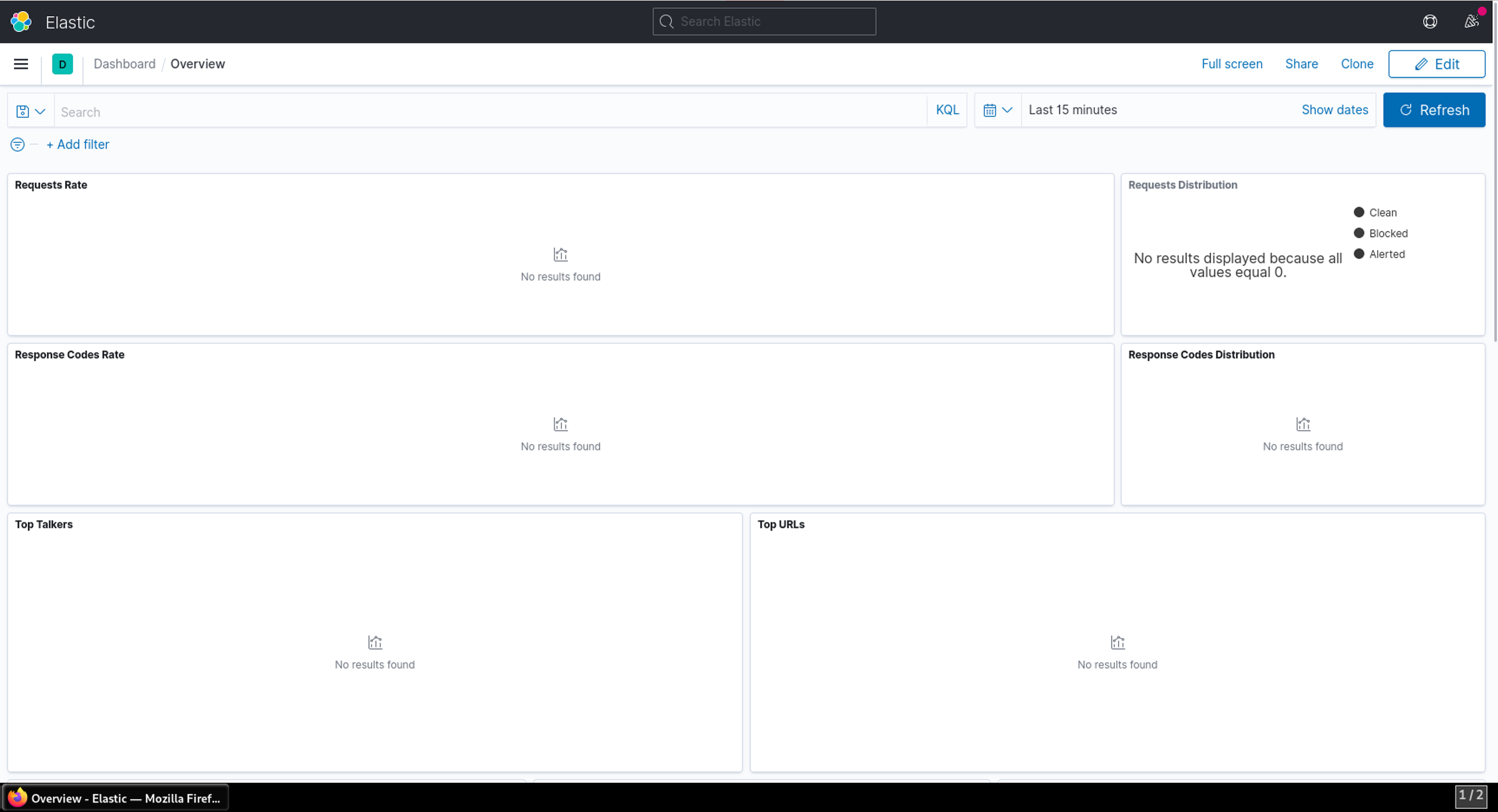
Task: Click + Add filter
Action: coord(78,145)
